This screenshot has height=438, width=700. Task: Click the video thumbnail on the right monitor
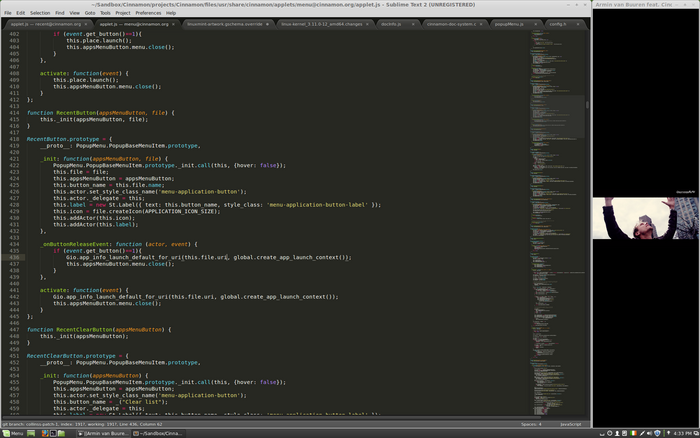click(644, 218)
